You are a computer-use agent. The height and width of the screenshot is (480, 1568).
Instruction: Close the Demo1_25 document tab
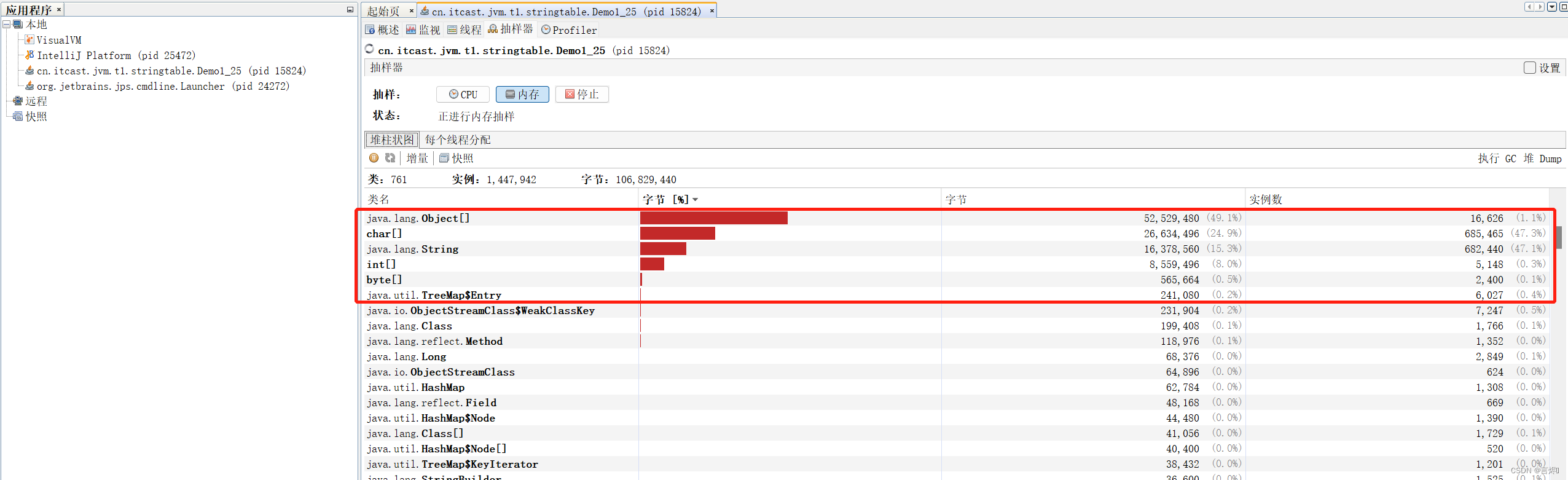click(x=712, y=10)
